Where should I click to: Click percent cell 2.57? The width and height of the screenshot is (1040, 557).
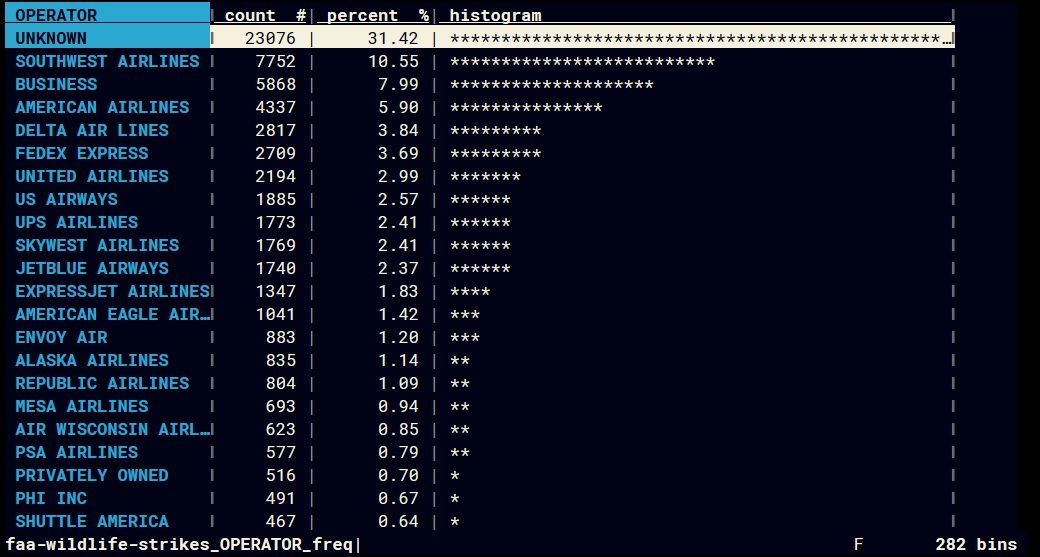(399, 199)
